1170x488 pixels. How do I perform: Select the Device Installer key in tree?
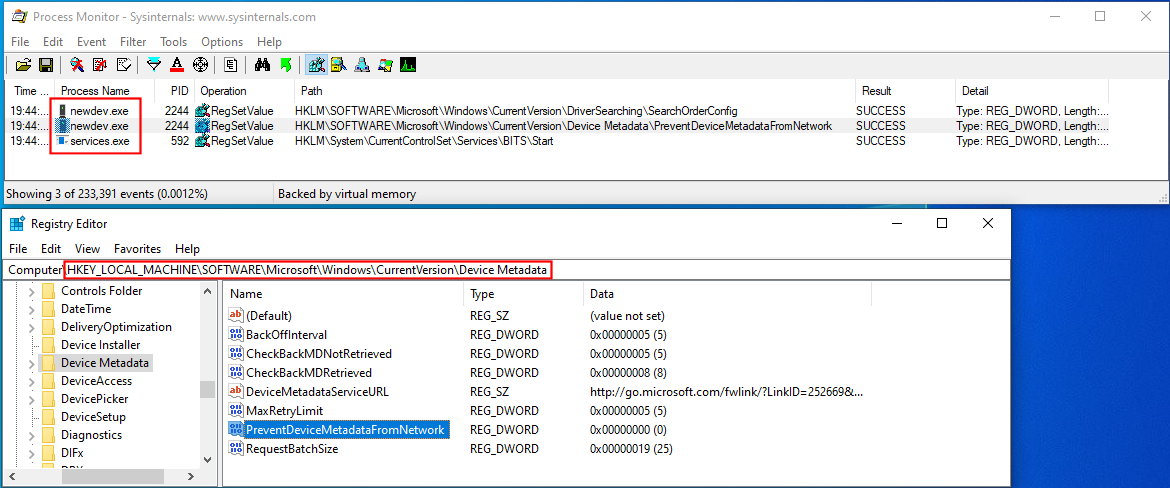point(100,345)
